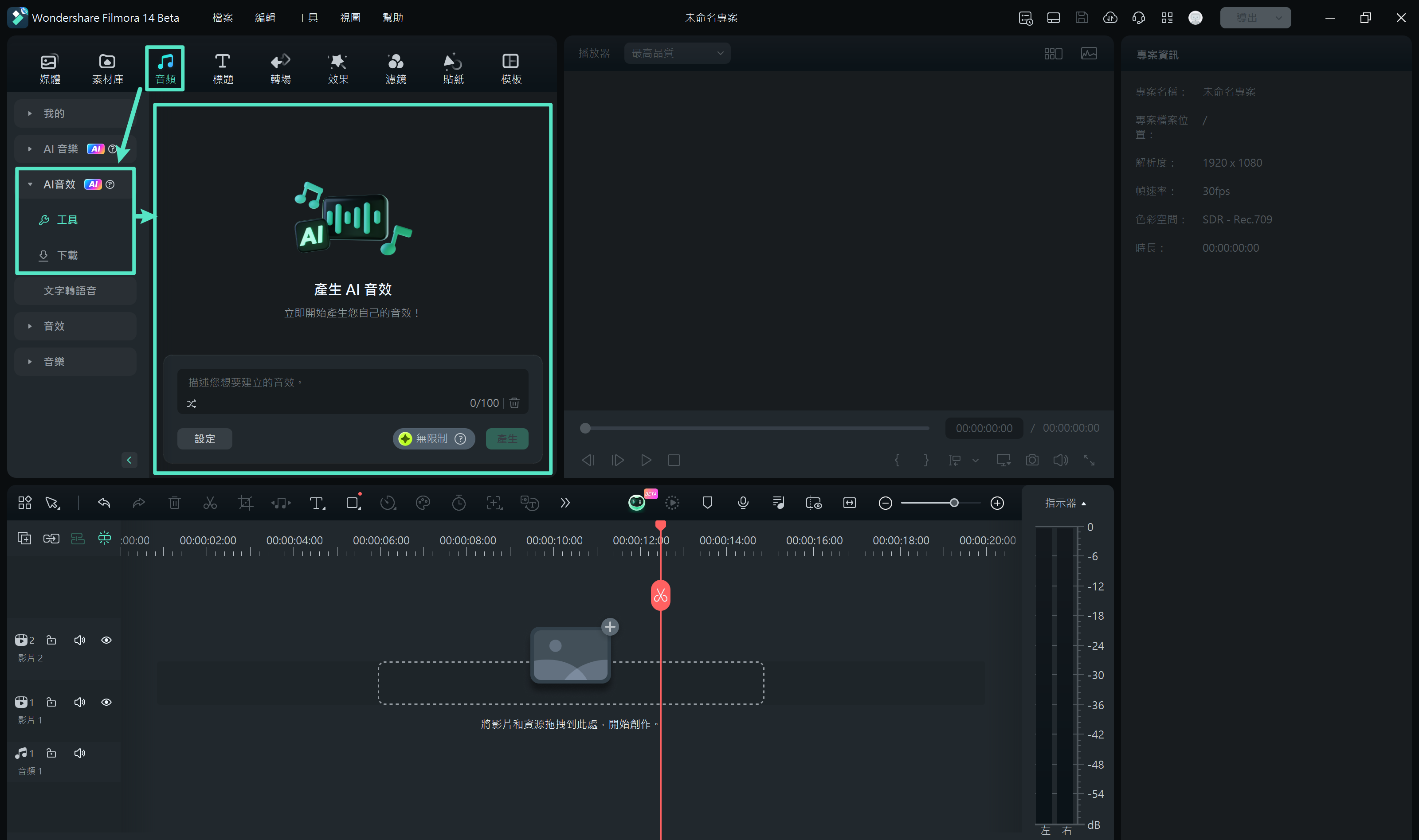The height and width of the screenshot is (840, 1419).
Task: Zoom in timeline with the plus icon
Action: pos(997,503)
